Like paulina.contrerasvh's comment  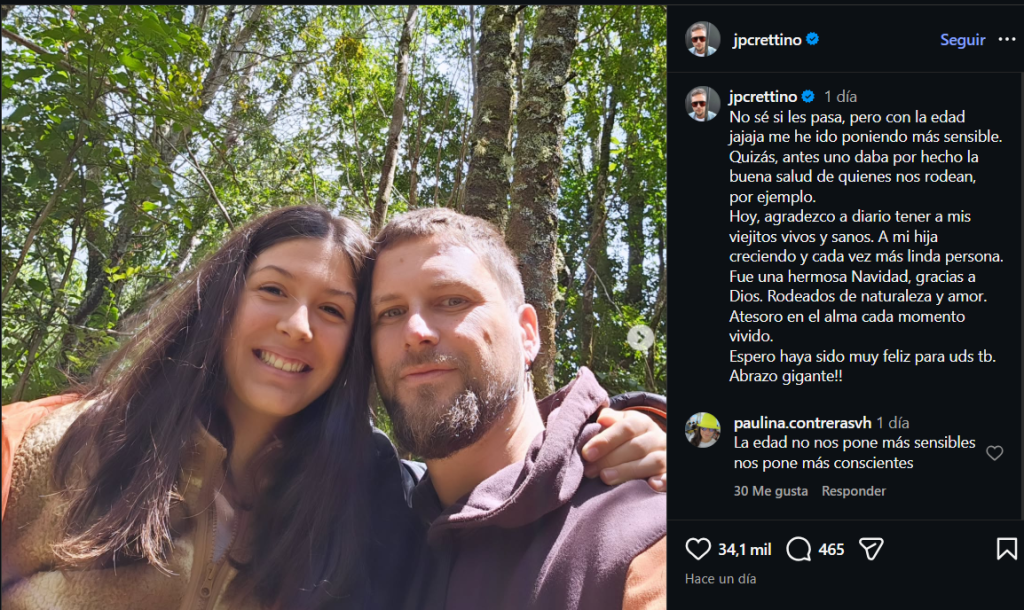coord(994,453)
